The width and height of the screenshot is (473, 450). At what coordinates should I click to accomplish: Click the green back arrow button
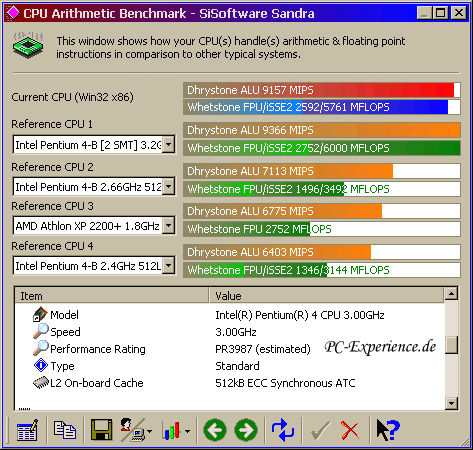coord(215,430)
